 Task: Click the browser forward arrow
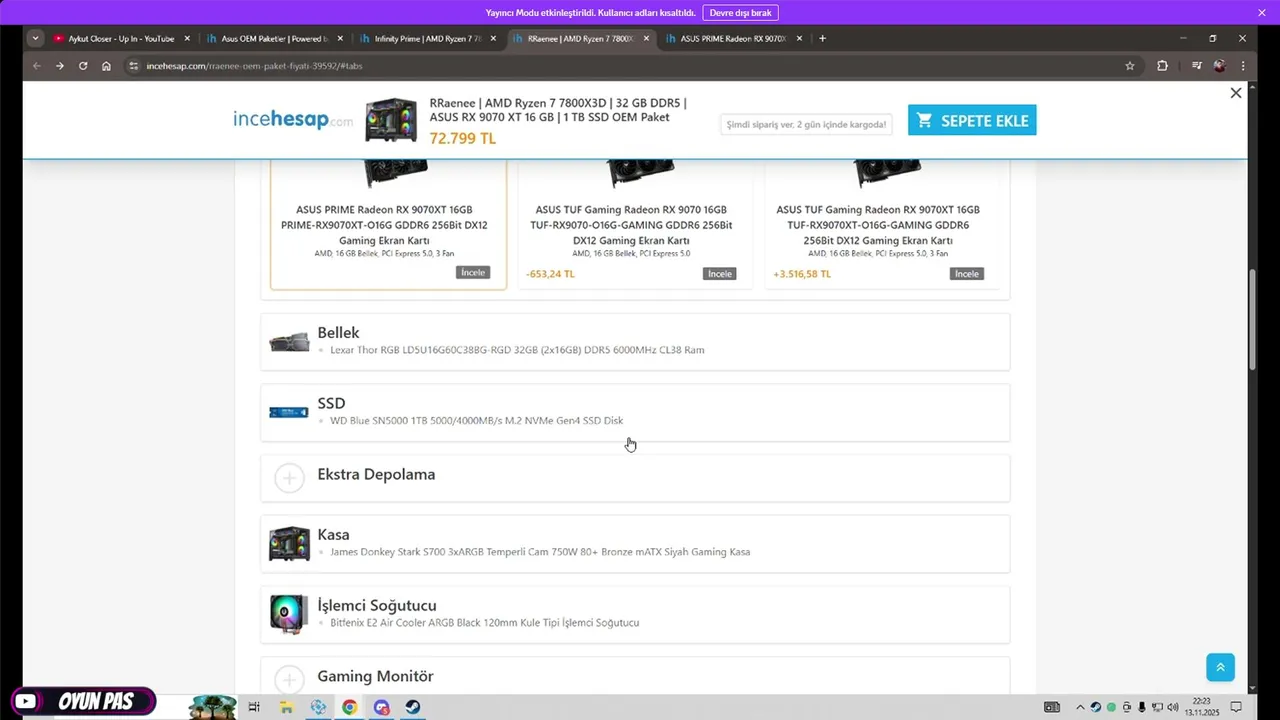tap(60, 66)
